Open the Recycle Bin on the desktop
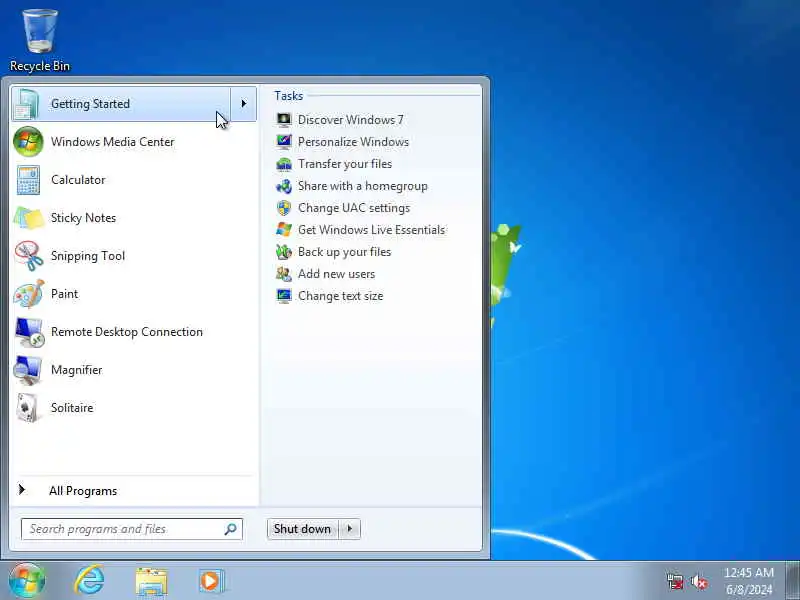The height and width of the screenshot is (600, 800). tap(40, 40)
